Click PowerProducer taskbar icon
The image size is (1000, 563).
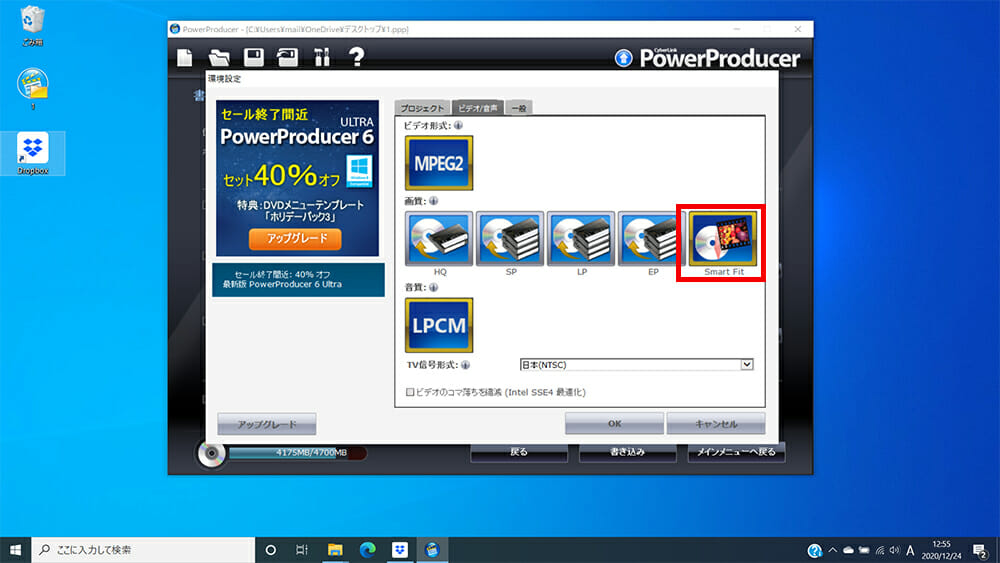(432, 550)
